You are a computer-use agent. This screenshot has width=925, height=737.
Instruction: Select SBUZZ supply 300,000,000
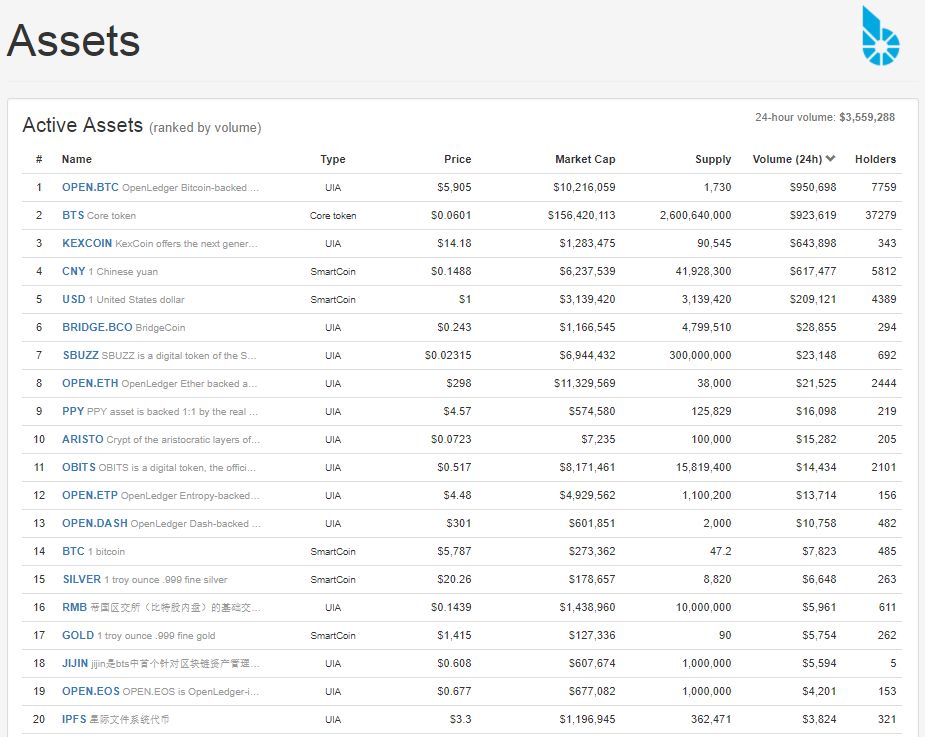coord(700,356)
